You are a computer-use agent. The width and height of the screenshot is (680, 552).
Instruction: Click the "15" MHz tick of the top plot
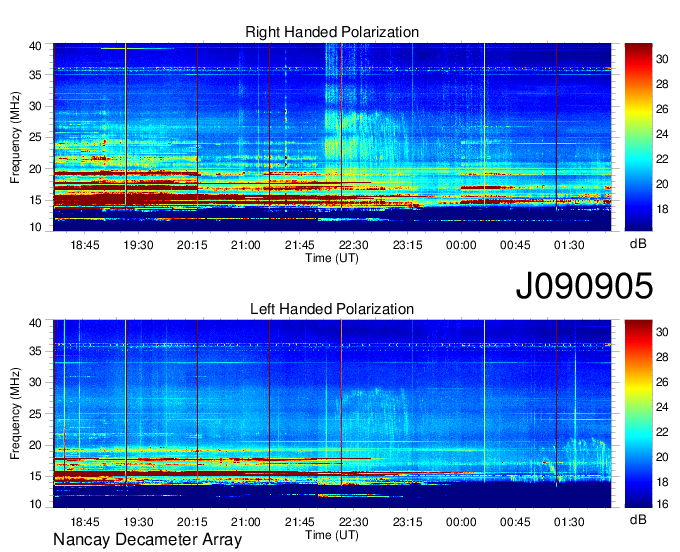(35, 200)
